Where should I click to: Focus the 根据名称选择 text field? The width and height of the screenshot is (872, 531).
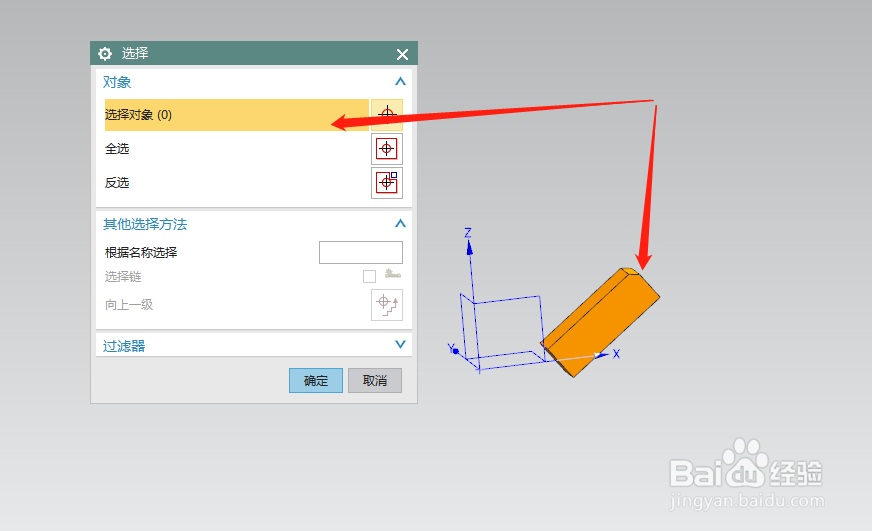(361, 252)
